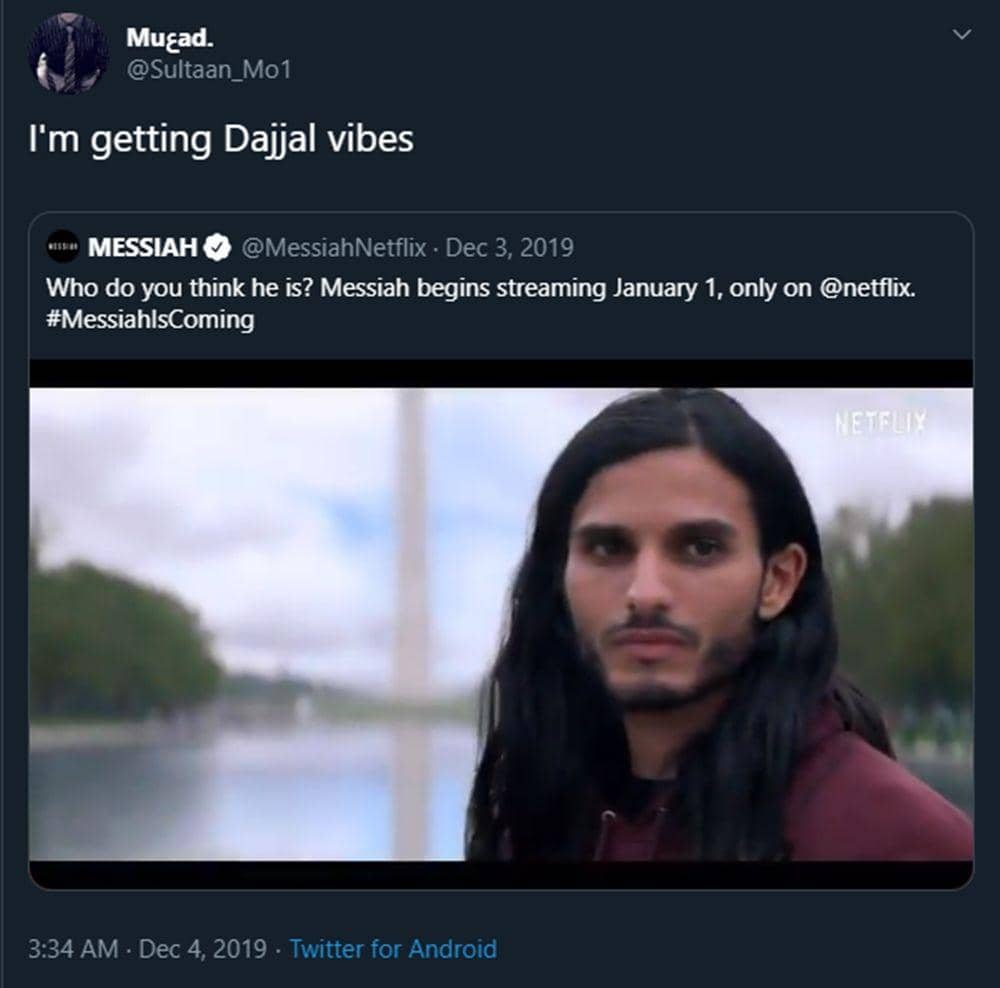
Task: Click the verified badge next to MESSIAH
Action: click(x=219, y=246)
